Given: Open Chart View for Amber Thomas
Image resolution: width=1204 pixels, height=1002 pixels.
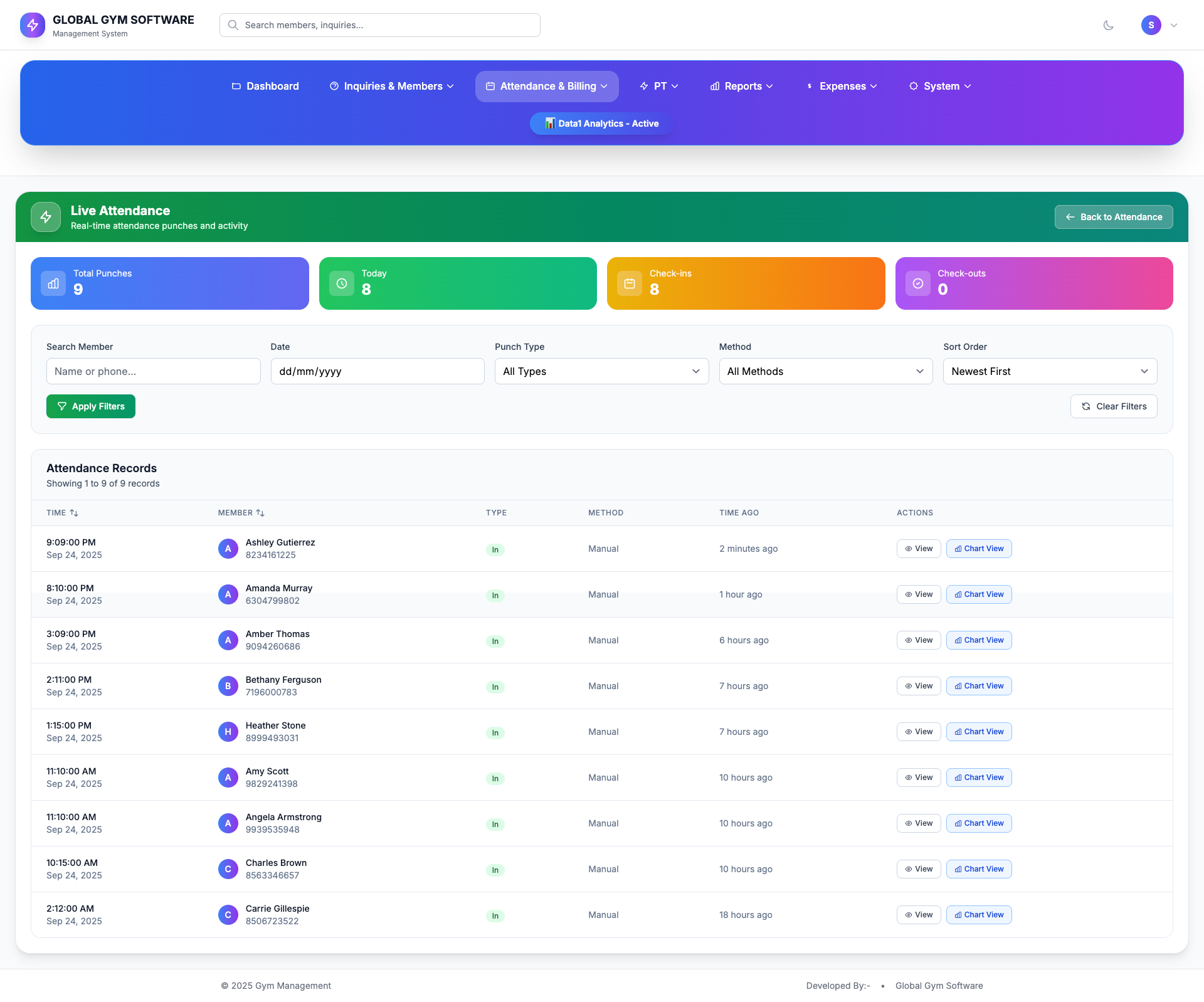Looking at the screenshot, I should click(978, 640).
